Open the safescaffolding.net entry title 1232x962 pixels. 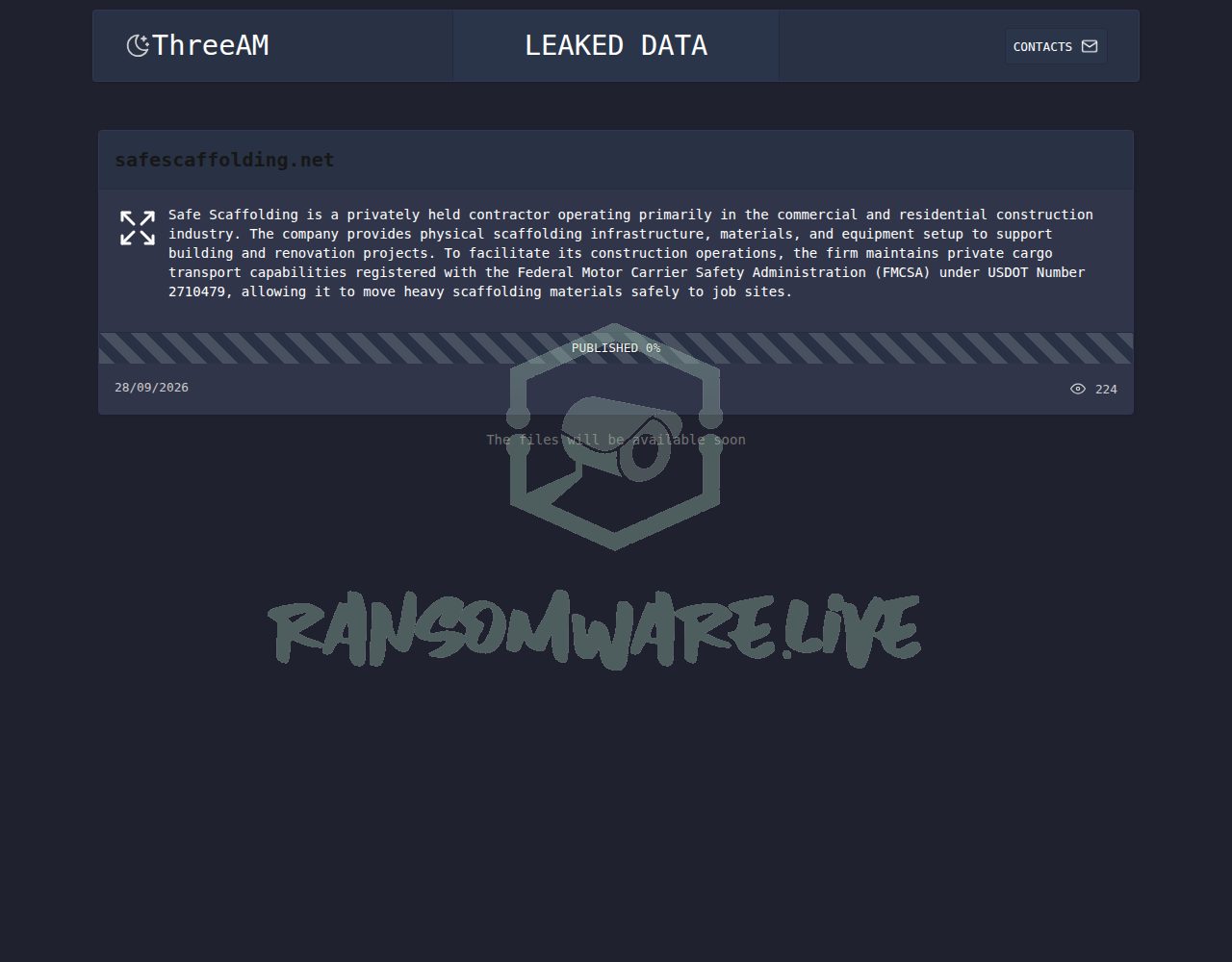(x=224, y=160)
